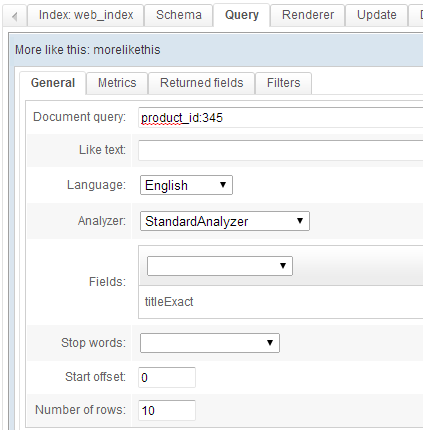The height and width of the screenshot is (430, 423).
Task: Click the More like this: morelikethis header
Action: (x=88, y=50)
